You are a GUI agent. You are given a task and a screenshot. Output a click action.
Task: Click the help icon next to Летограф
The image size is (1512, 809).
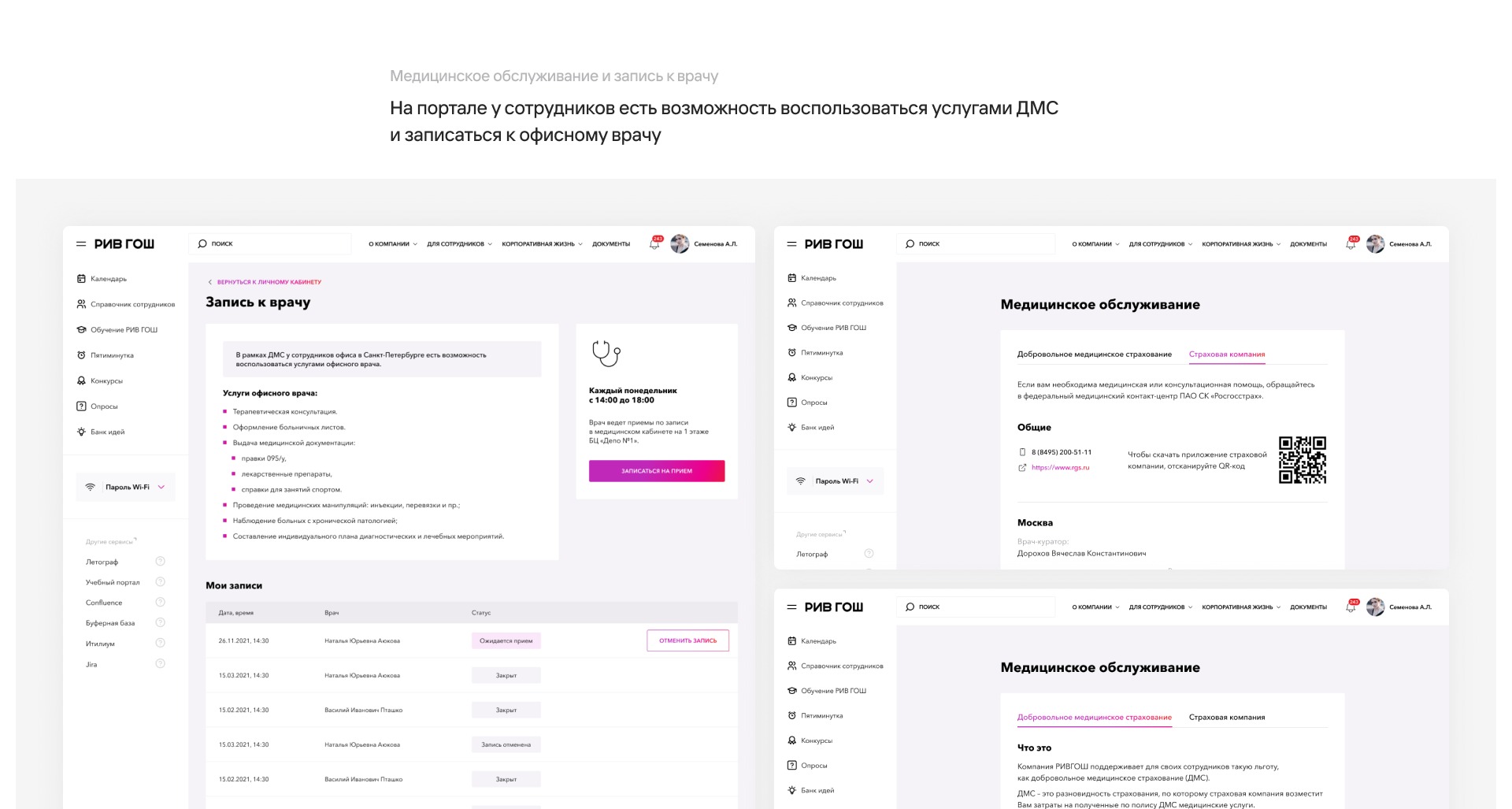(160, 561)
